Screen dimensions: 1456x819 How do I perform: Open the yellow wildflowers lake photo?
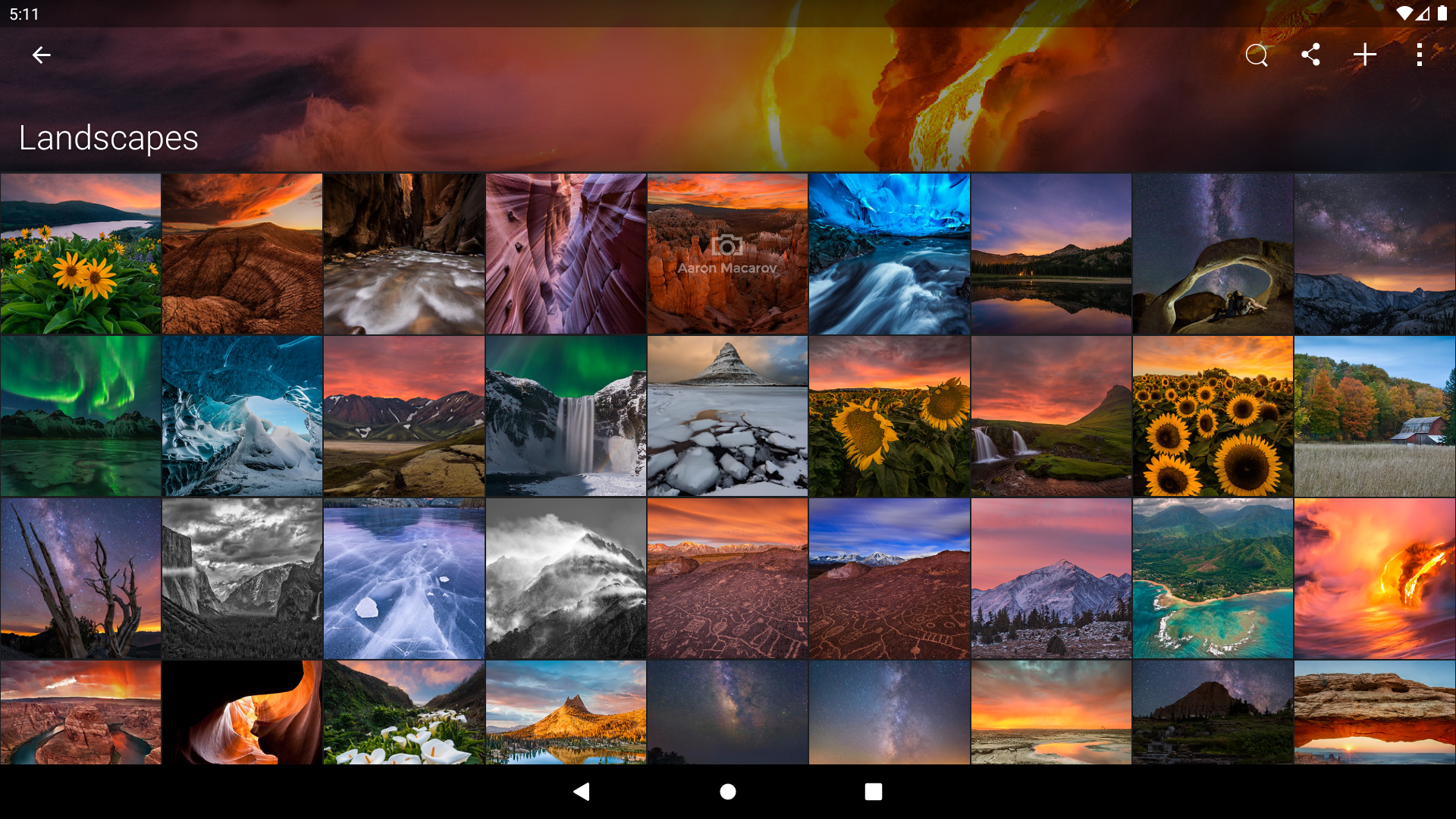coord(80,254)
